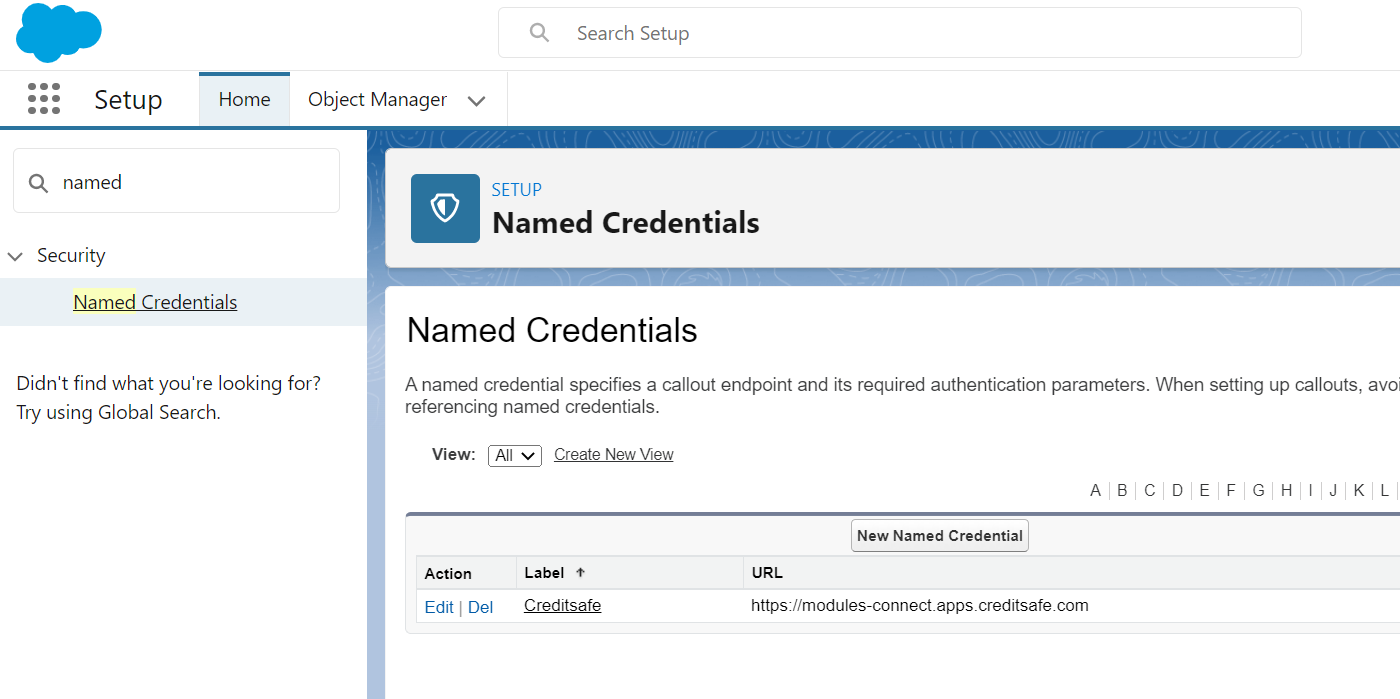
Task: Click the New Named Credential button
Action: 939,535
